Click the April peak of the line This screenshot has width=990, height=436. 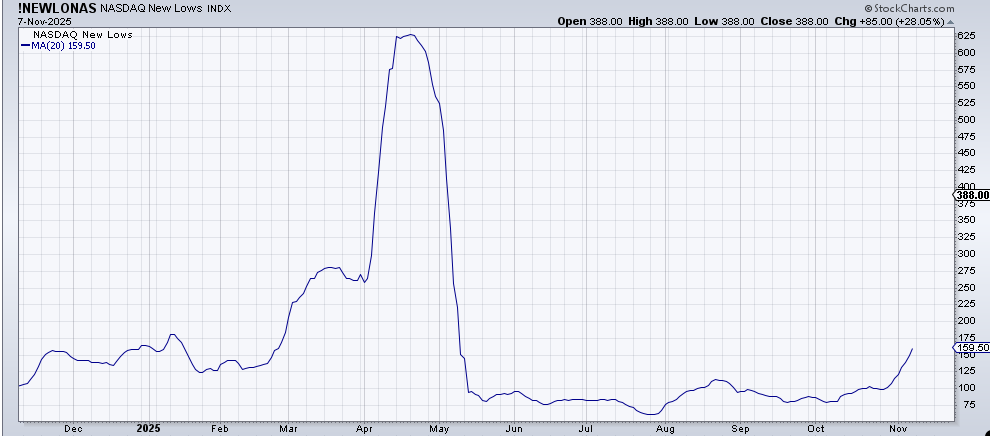click(x=411, y=35)
